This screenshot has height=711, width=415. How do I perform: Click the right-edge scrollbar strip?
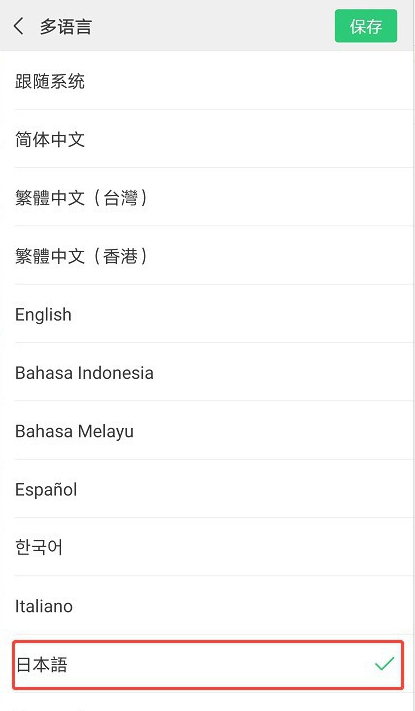click(x=414, y=356)
